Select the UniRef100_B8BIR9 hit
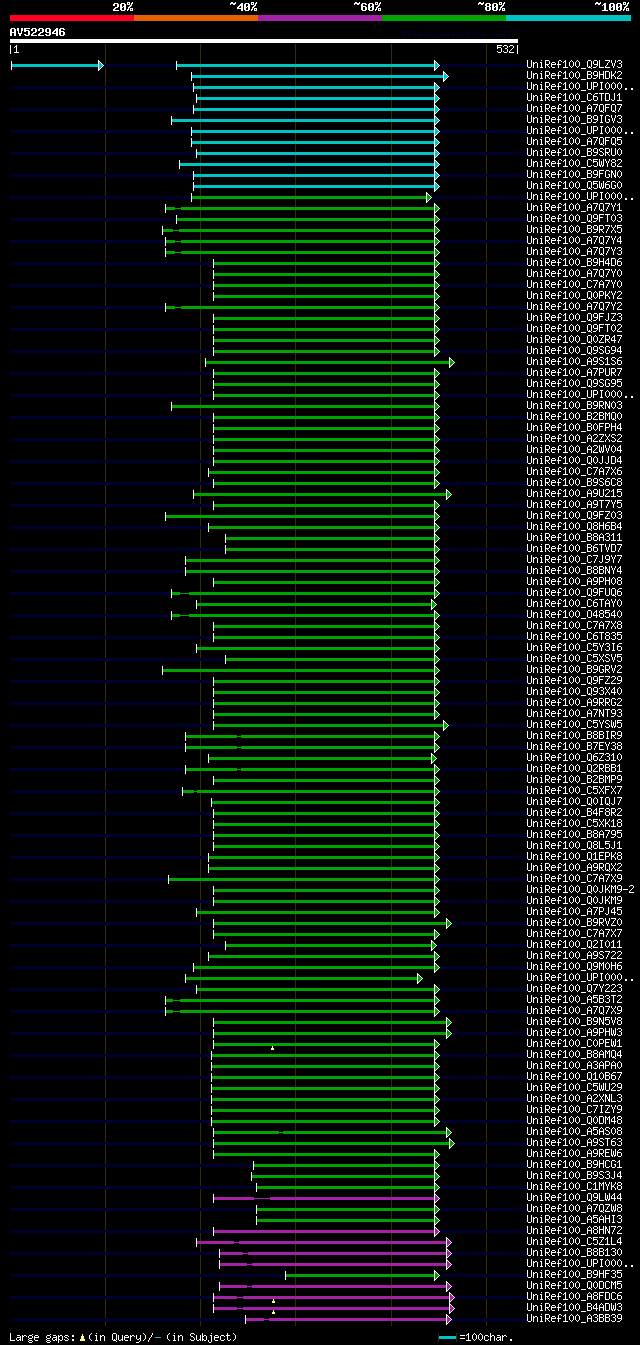The image size is (640, 1345). [574, 736]
